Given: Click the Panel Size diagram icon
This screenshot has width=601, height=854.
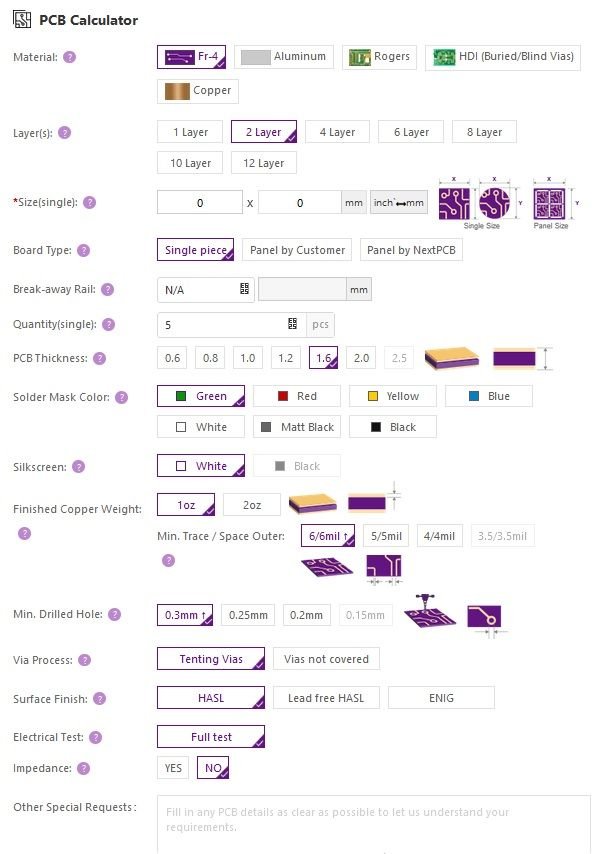Looking at the screenshot, I should pos(551,204).
